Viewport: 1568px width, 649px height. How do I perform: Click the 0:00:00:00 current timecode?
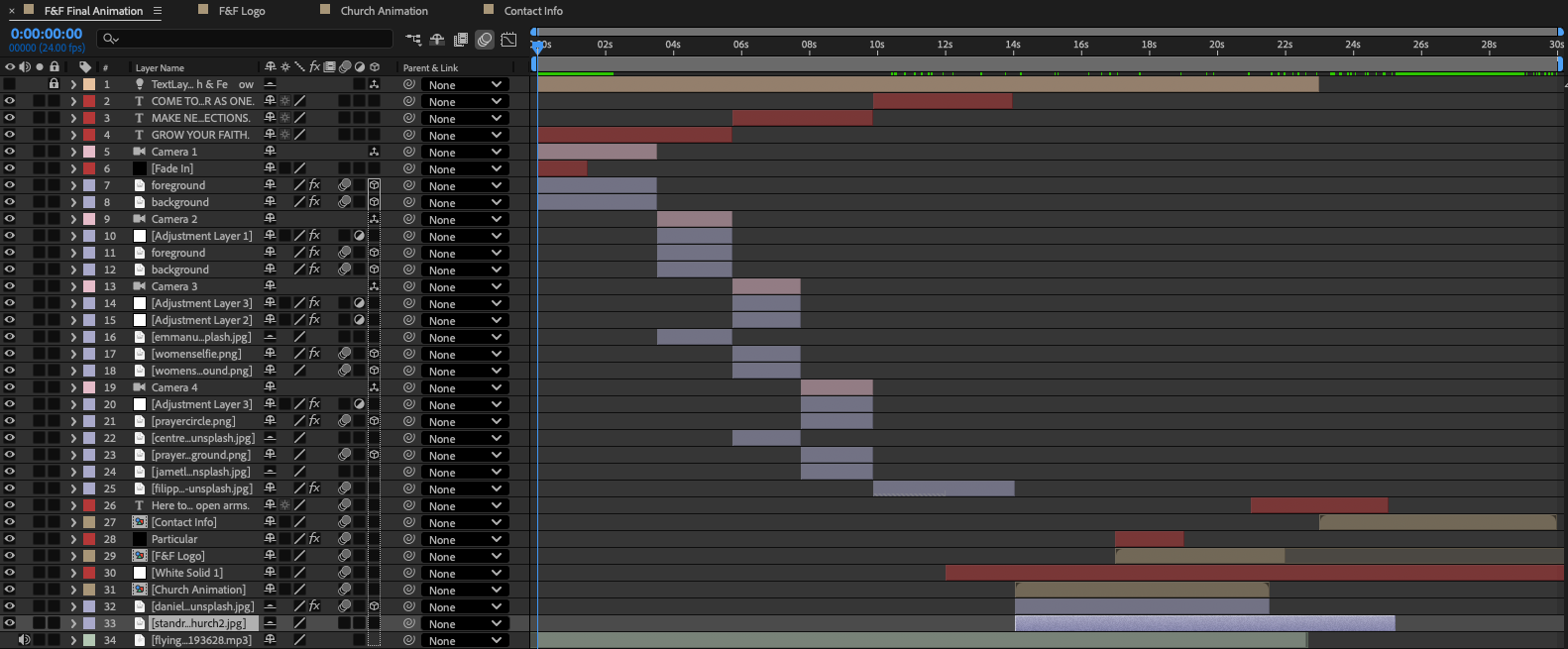click(47, 34)
